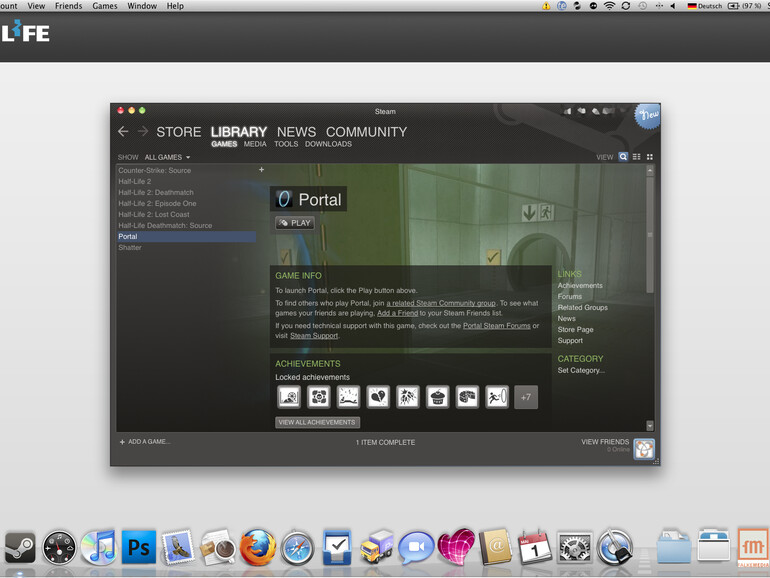Screen dimensions: 770x578
Task: Select the broken heart achievement icon
Action: (378, 397)
